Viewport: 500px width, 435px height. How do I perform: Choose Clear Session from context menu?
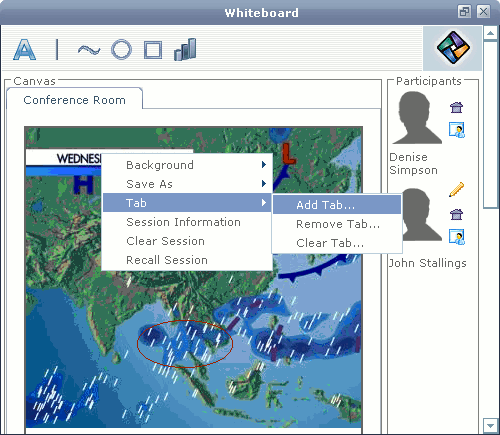pos(187,241)
